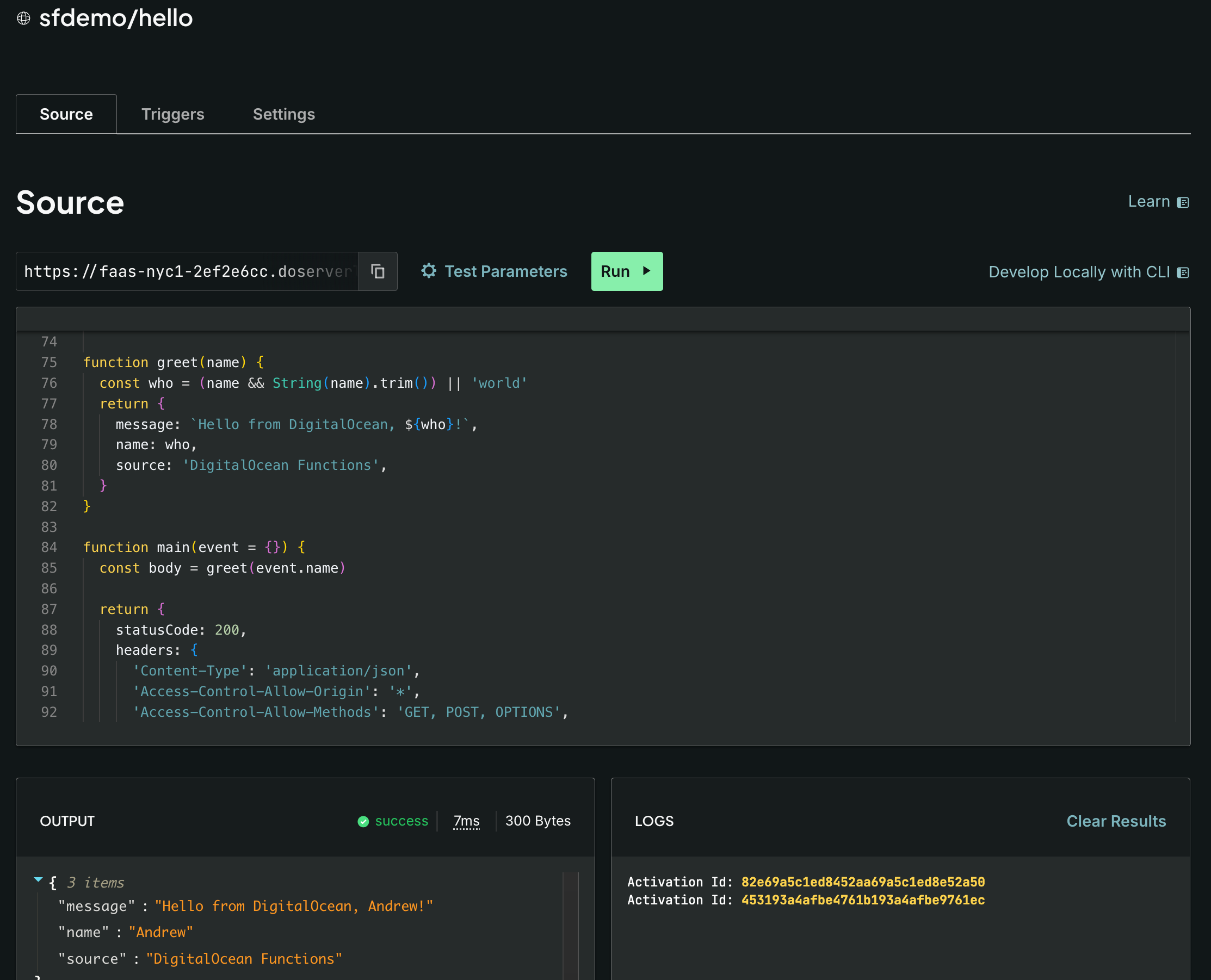The height and width of the screenshot is (980, 1211).
Task: Click line number 75 in the editor gutter
Action: pos(49,362)
